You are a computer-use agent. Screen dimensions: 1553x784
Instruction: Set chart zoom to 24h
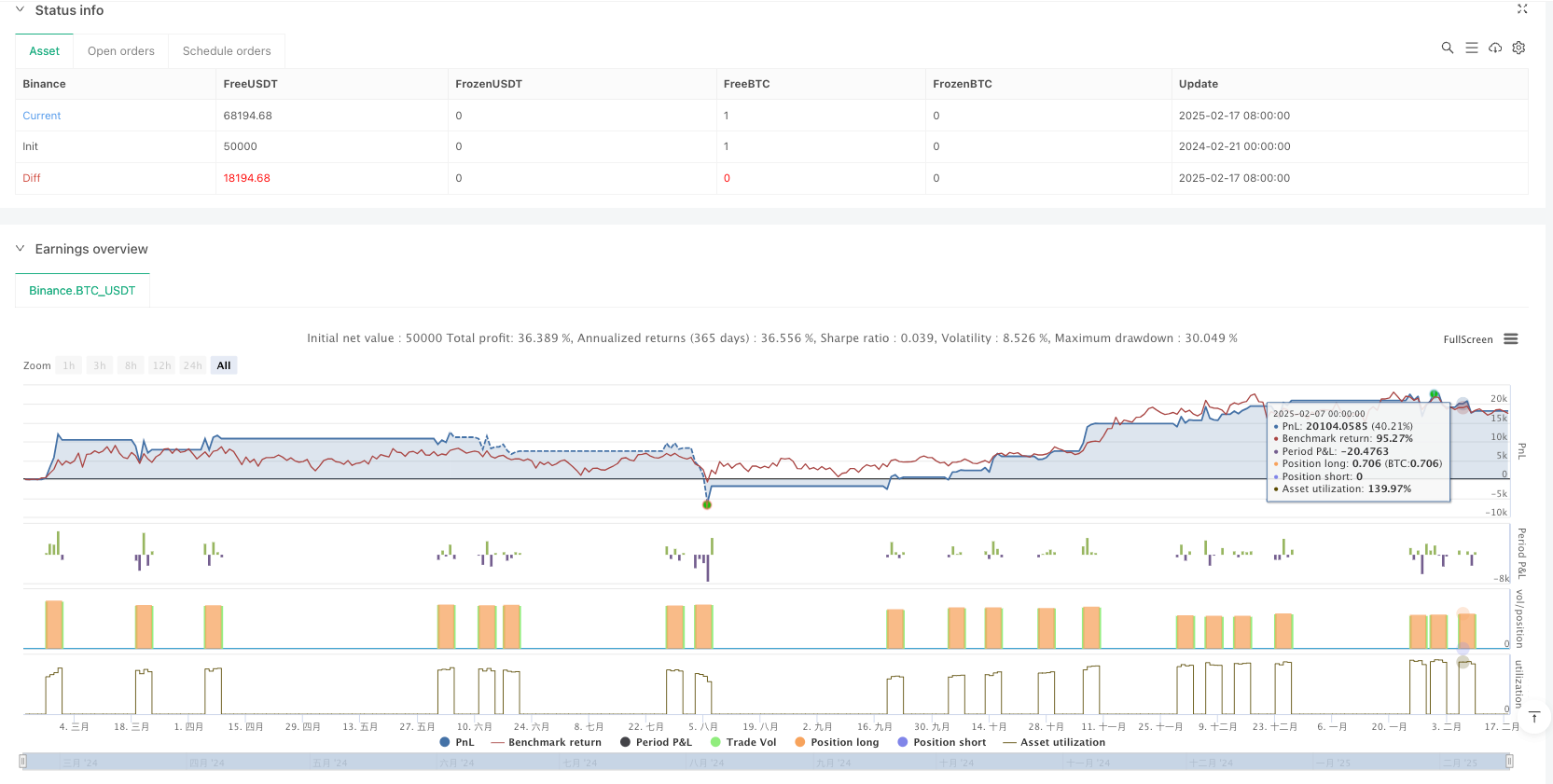[193, 365]
